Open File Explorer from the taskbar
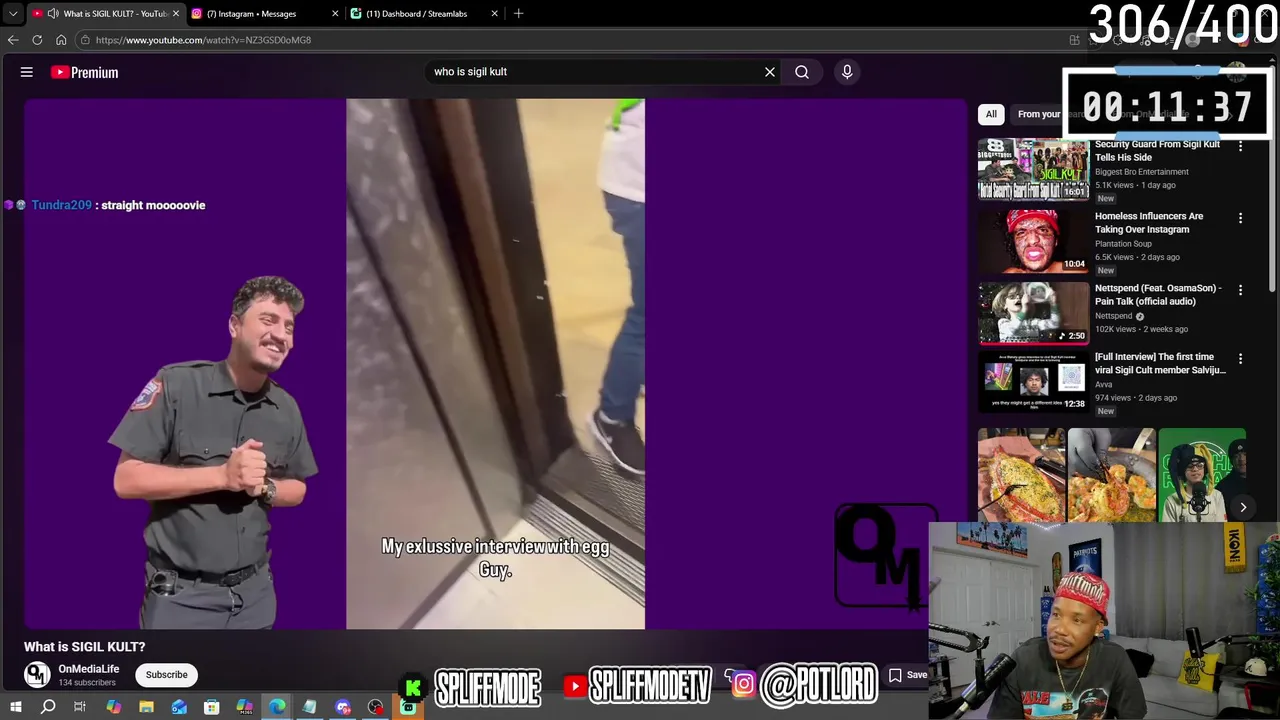 click(x=146, y=707)
